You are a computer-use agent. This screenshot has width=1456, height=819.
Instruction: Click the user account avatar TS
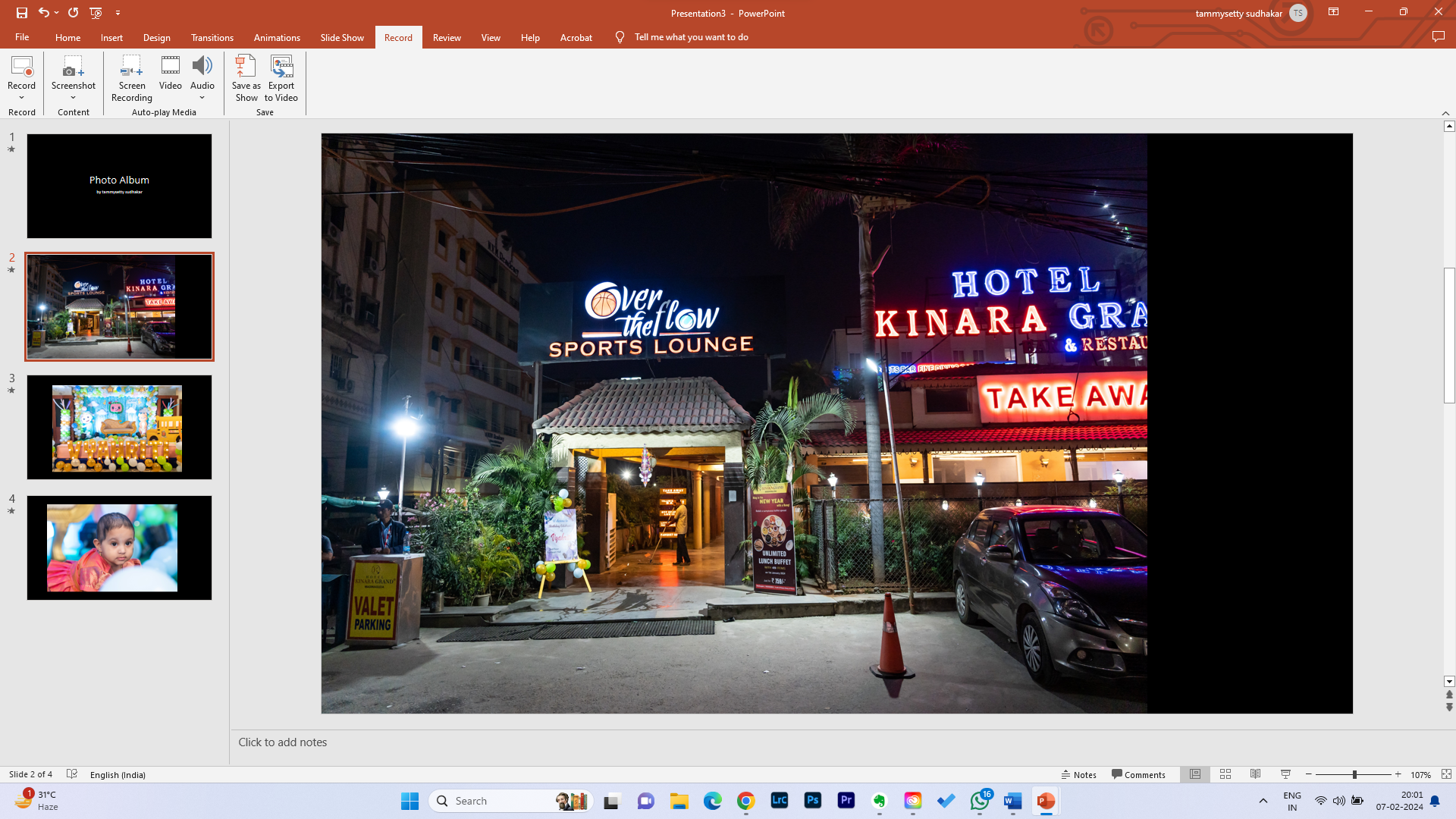coord(1298,13)
